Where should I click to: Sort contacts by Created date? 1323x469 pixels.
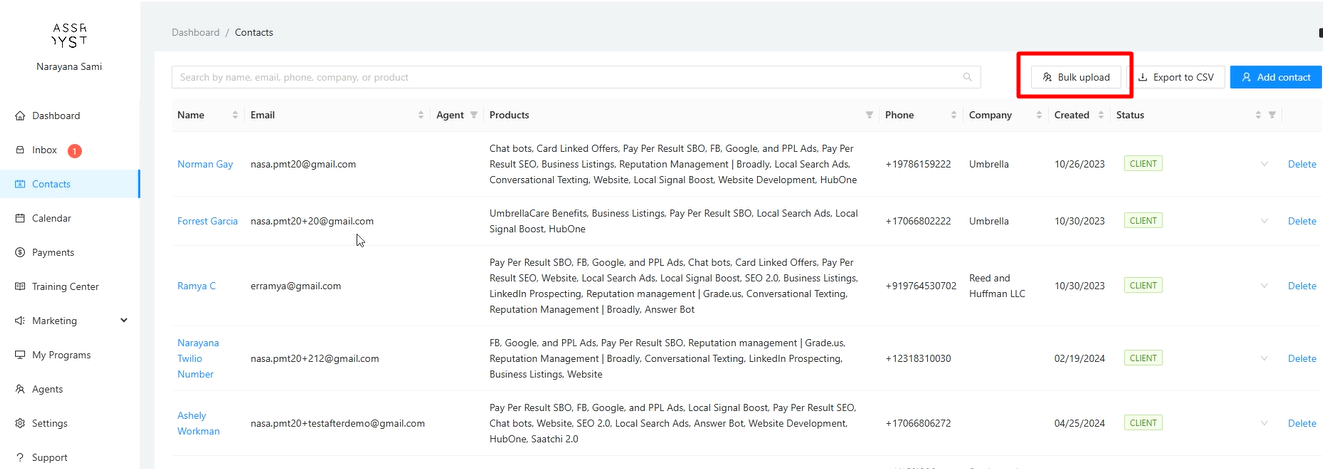(1101, 115)
